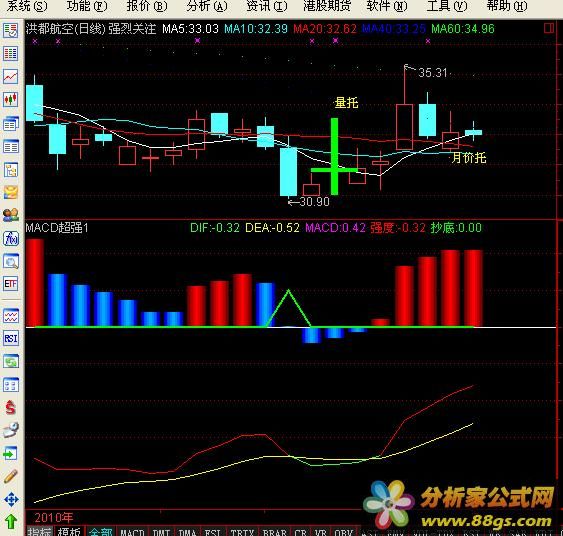
Task: Select the blue four-way move arrows icon
Action: point(11,499)
